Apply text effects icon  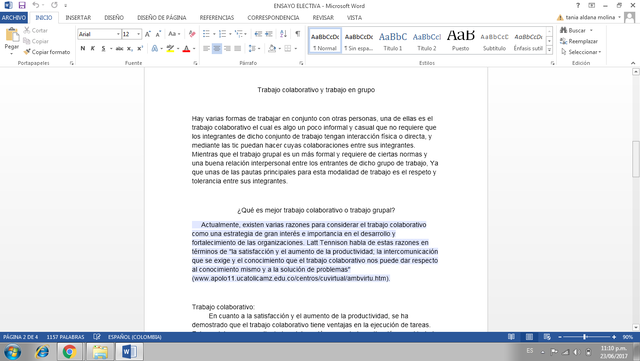click(x=155, y=49)
